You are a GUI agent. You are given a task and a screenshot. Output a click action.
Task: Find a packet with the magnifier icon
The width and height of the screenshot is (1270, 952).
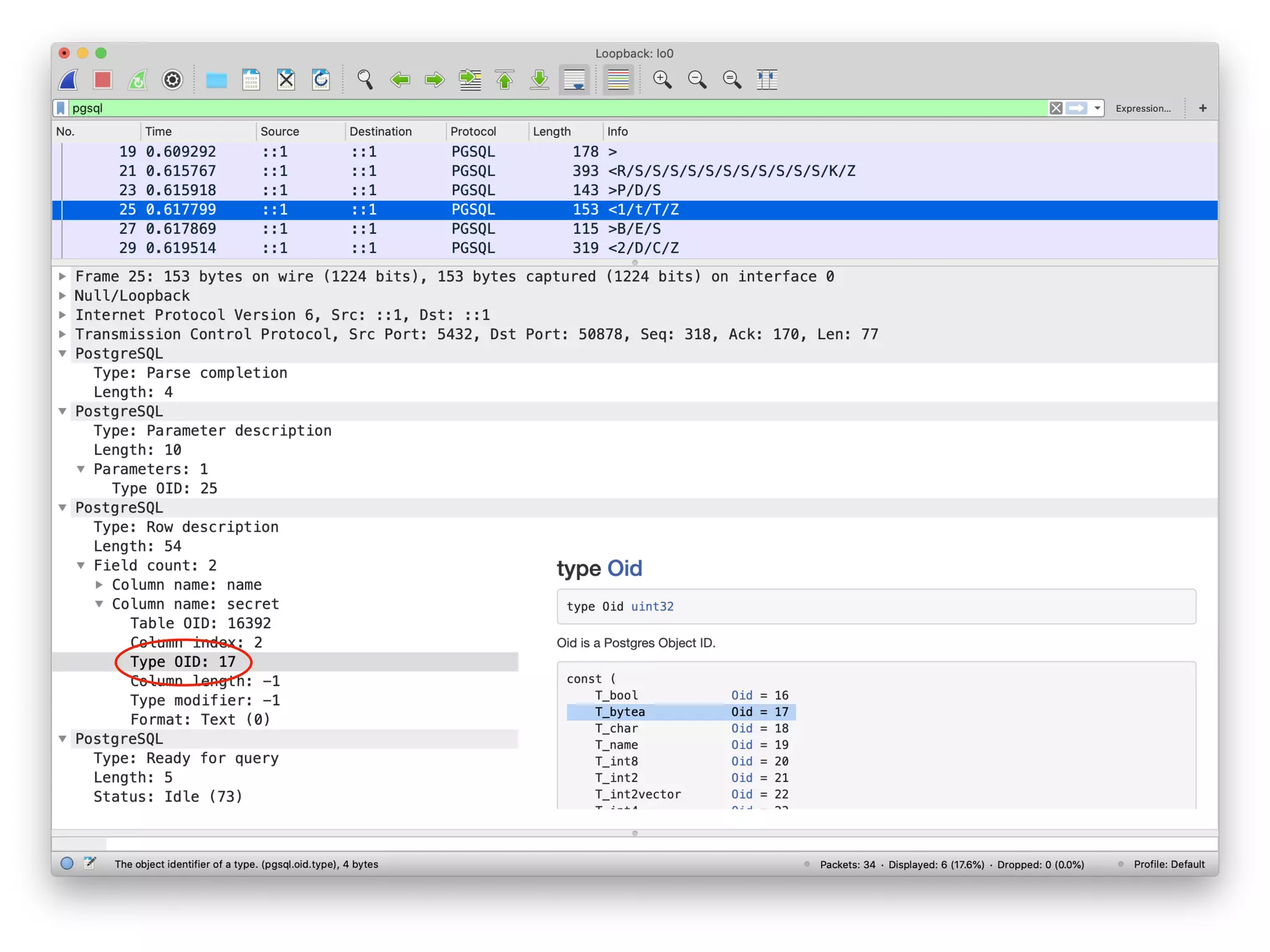pos(365,79)
